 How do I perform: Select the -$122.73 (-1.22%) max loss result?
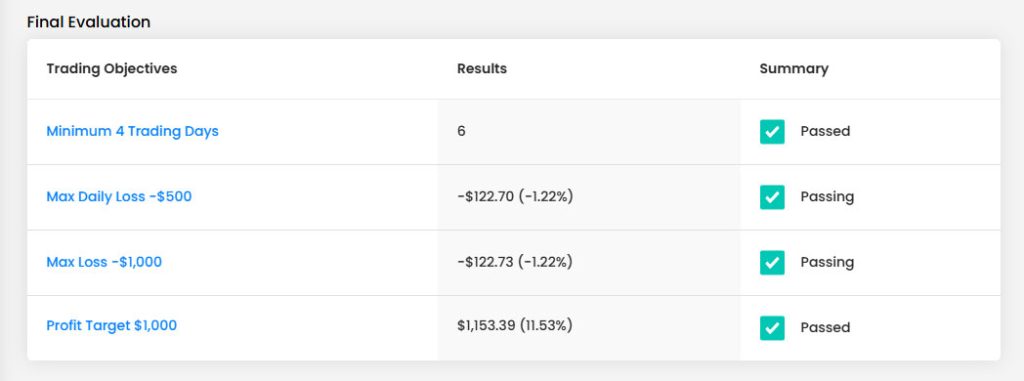515,262
